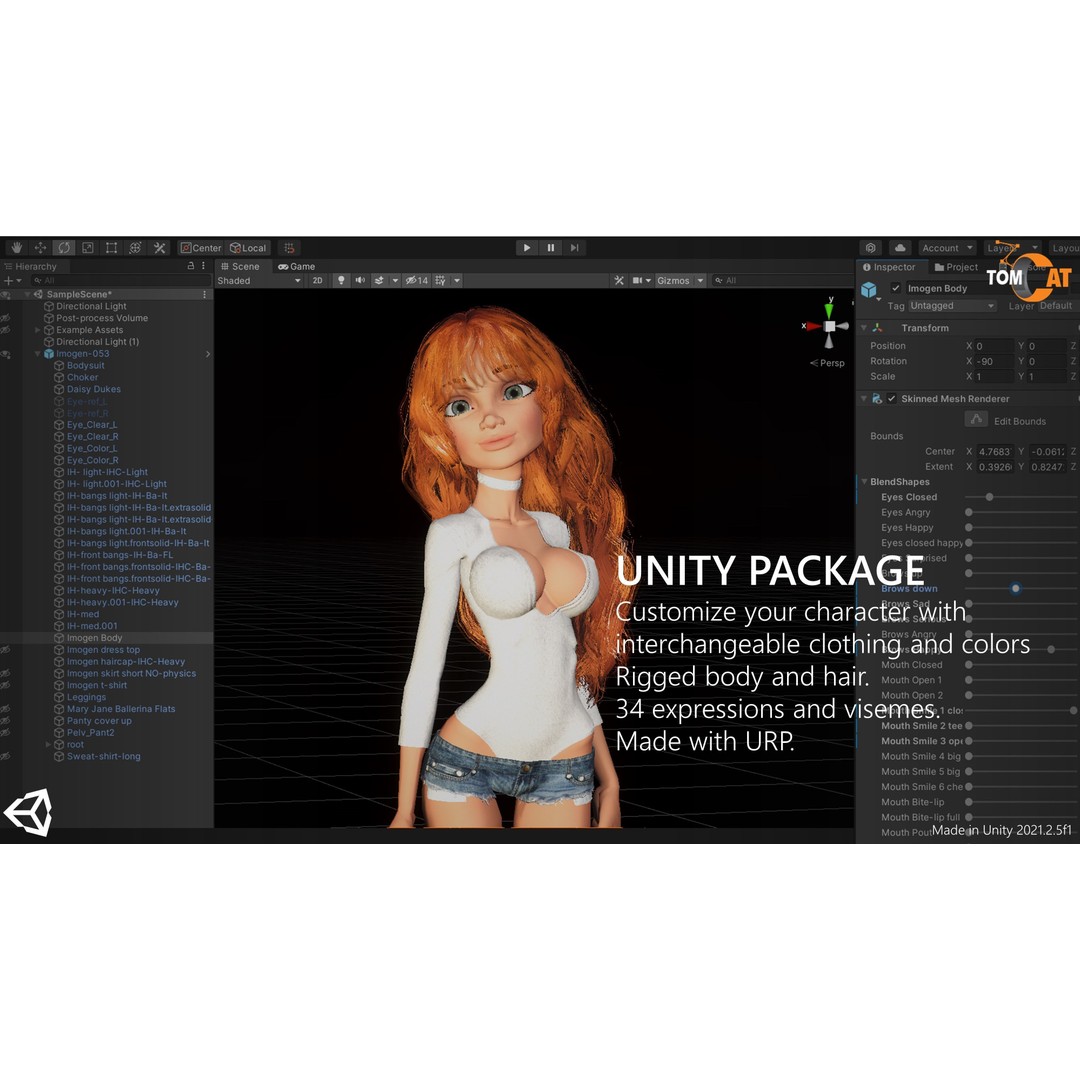Click the red X axis cone
This screenshot has height=1080, width=1080.
coord(814,326)
